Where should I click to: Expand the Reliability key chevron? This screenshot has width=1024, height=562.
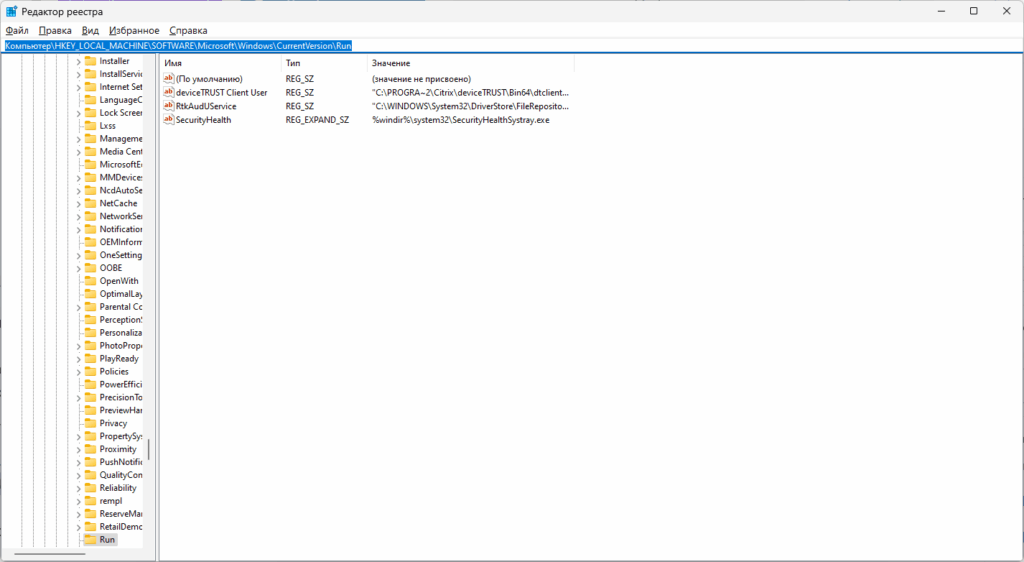coord(78,488)
